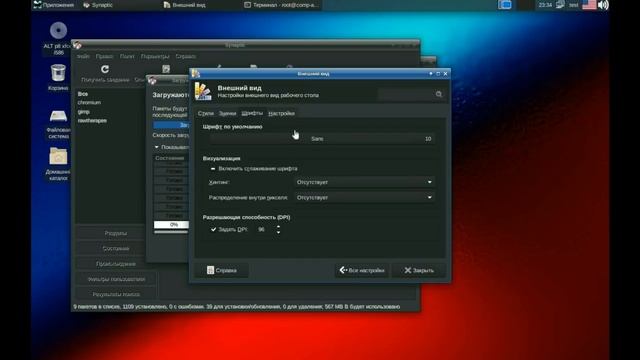Screen dimensions: 640x360
Task: Open the Распределение внутри пикселя dropdown
Action: click(x=364, y=198)
